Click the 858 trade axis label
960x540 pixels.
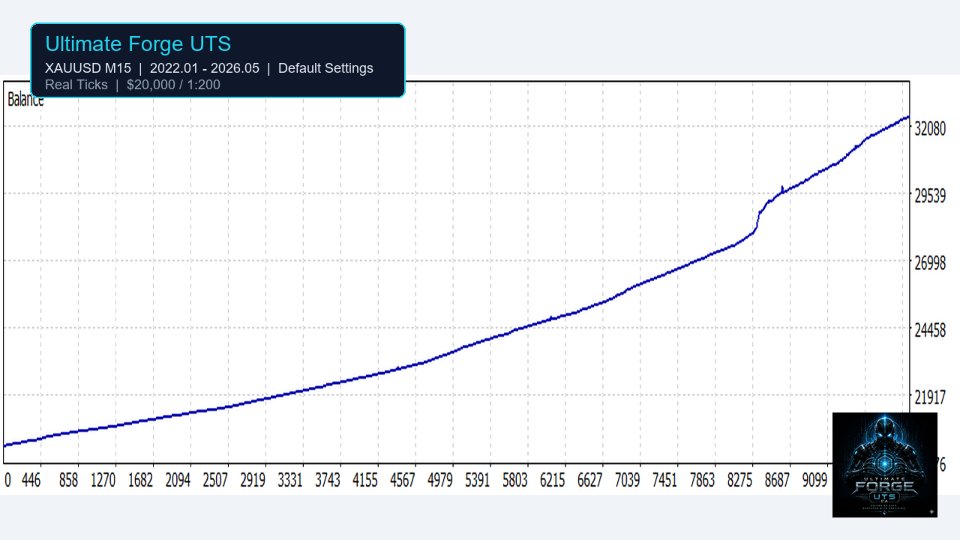(69, 480)
